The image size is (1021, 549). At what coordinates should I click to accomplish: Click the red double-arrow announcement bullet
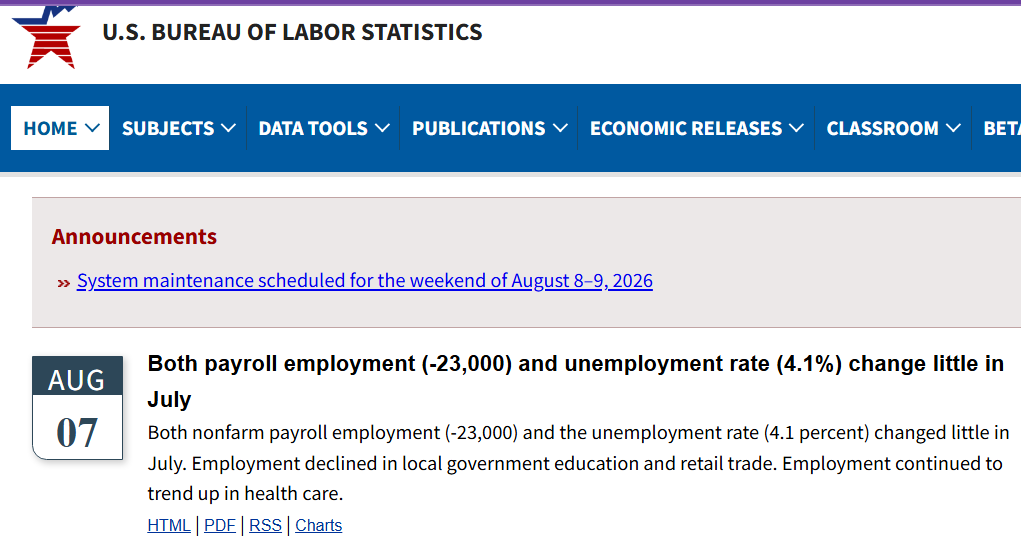pyautogui.click(x=63, y=283)
